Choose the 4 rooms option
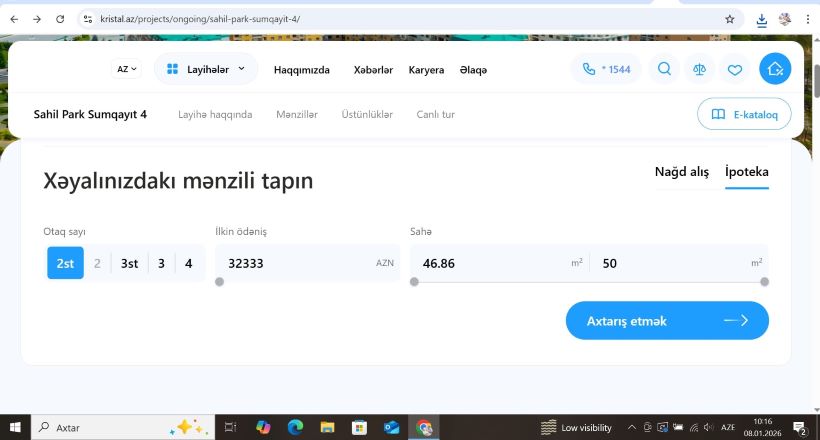820x440 pixels. [x=188, y=264]
